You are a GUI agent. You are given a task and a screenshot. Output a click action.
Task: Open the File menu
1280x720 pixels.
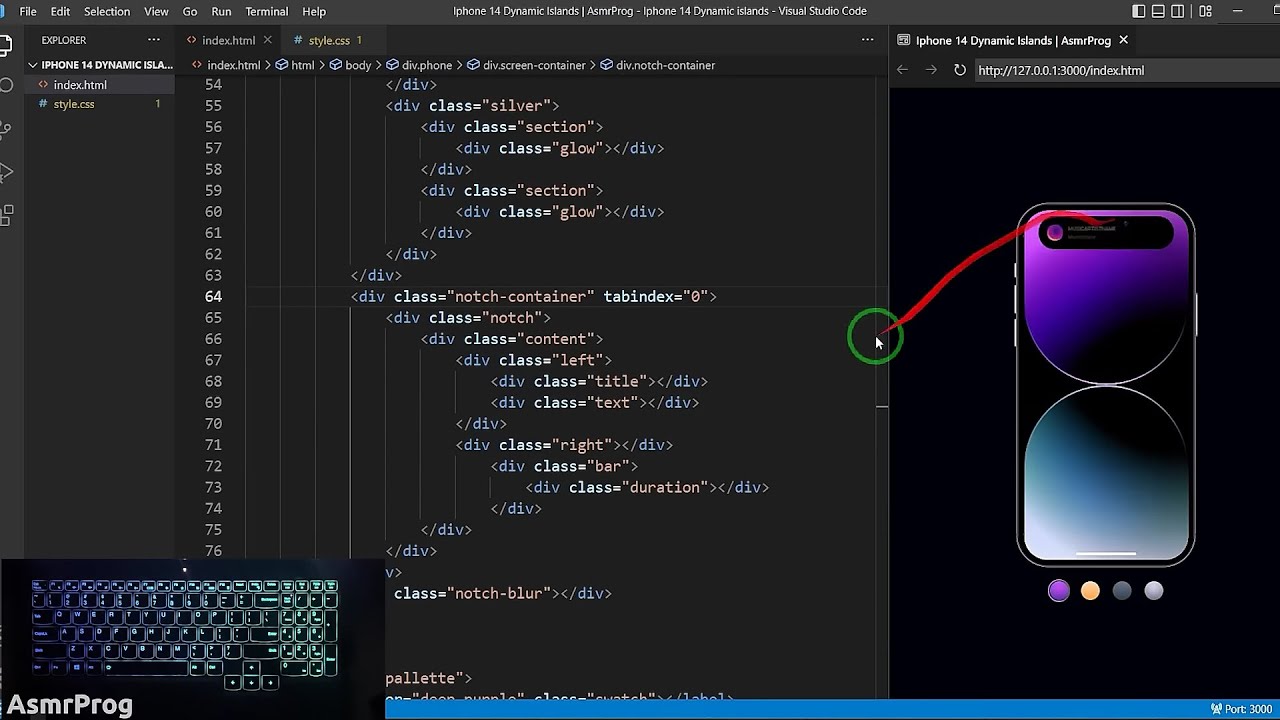[28, 11]
